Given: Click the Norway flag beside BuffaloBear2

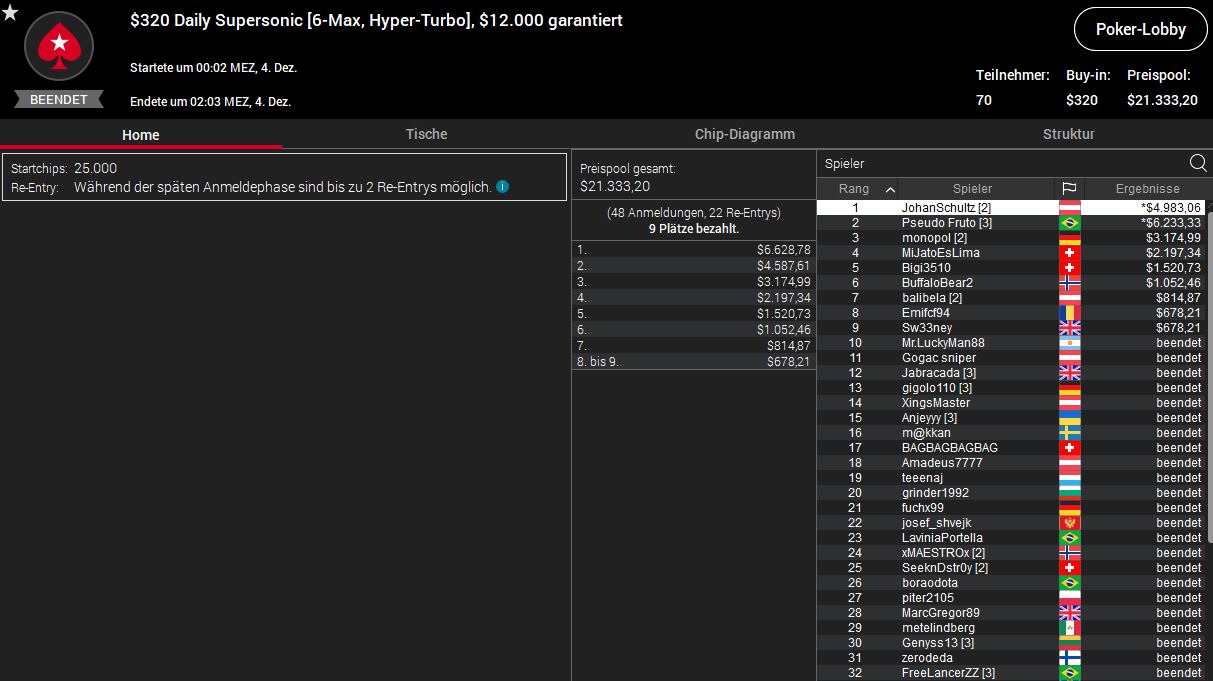Looking at the screenshot, I should point(1069,283).
